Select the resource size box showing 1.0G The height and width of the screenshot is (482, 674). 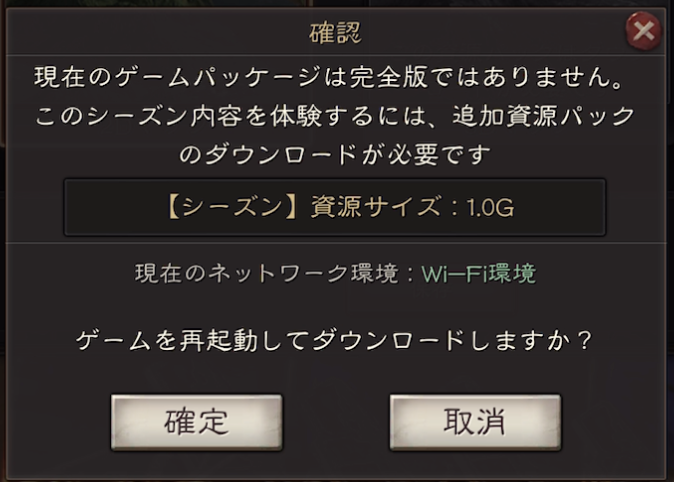(335, 207)
